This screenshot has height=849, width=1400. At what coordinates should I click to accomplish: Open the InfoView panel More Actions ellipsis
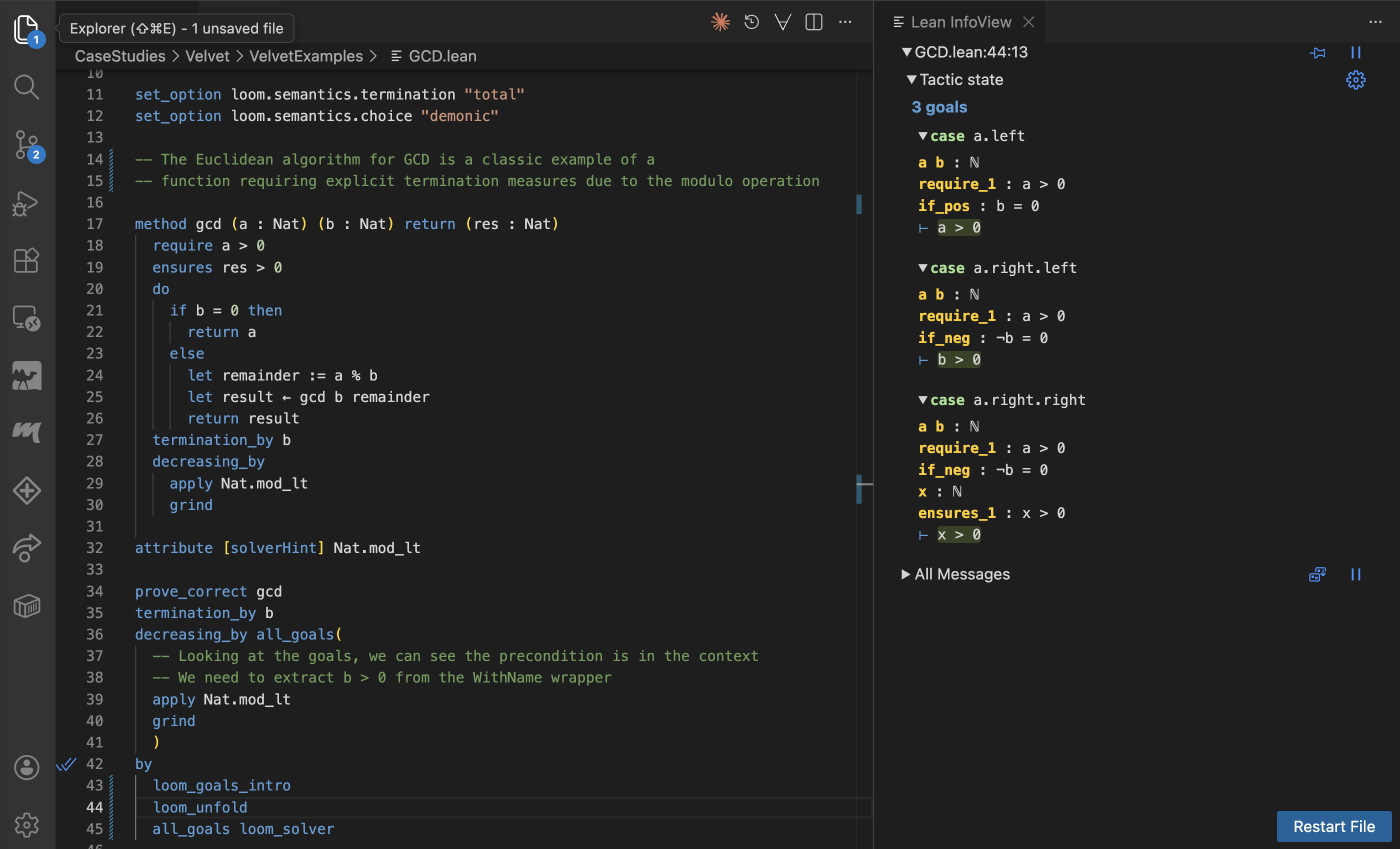click(x=1375, y=22)
